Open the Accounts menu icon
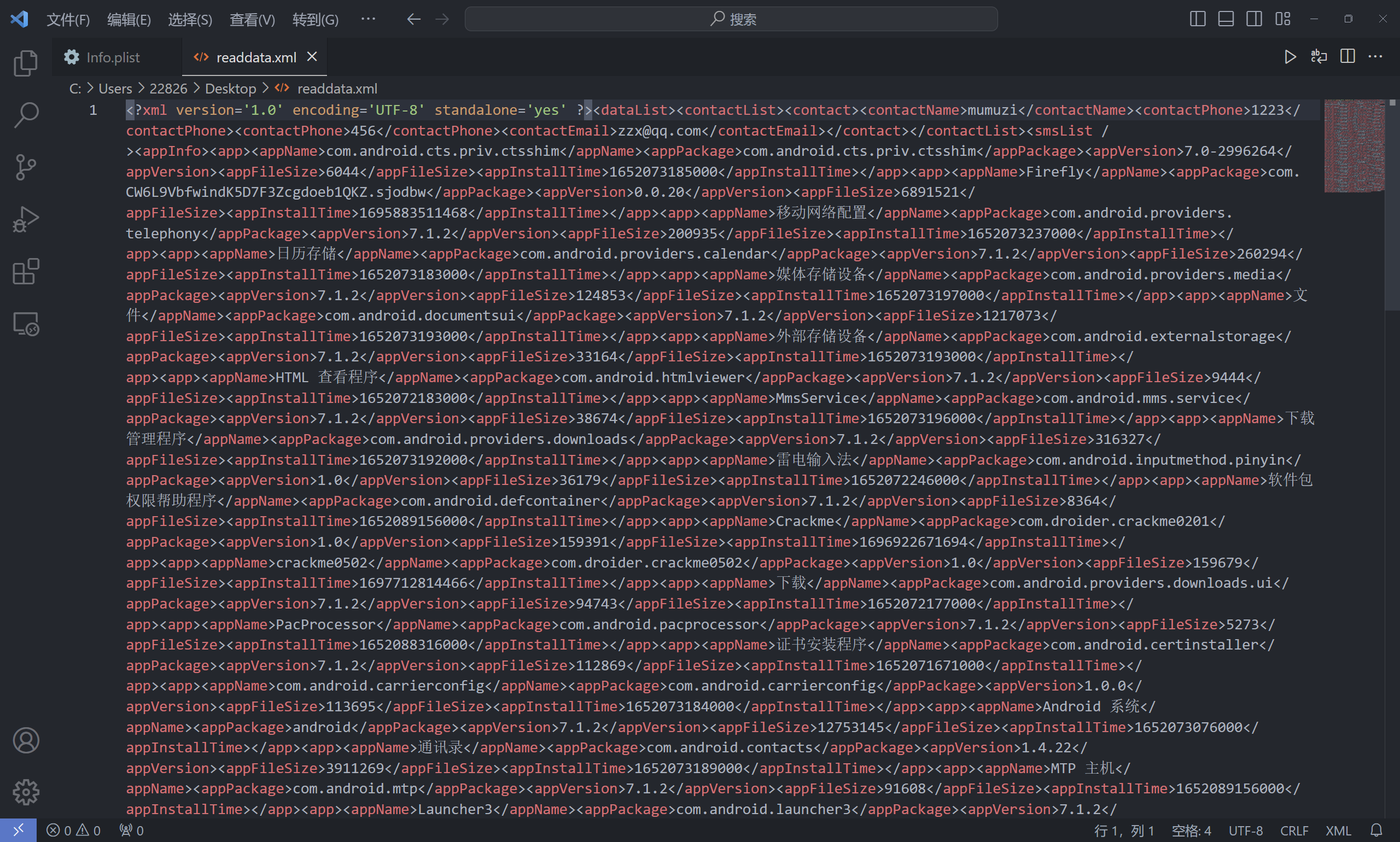The height and width of the screenshot is (842, 1400). pyautogui.click(x=26, y=740)
